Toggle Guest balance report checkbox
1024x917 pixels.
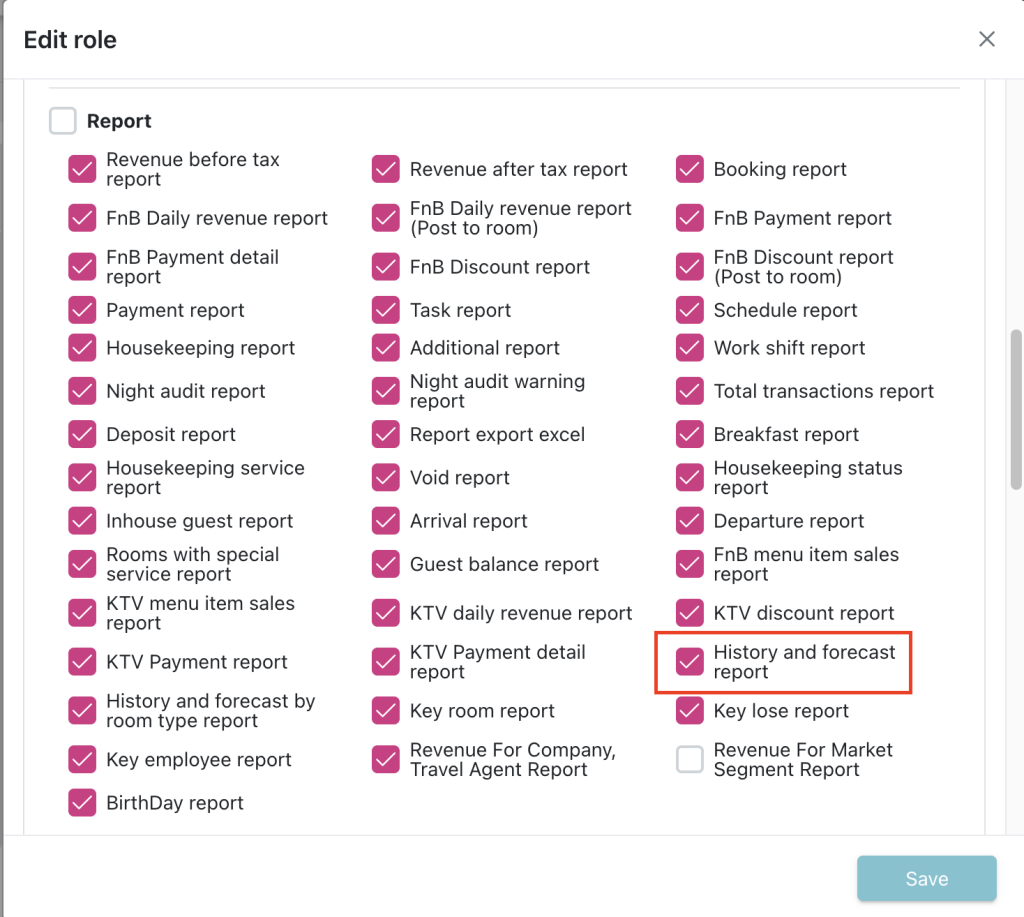(x=386, y=564)
